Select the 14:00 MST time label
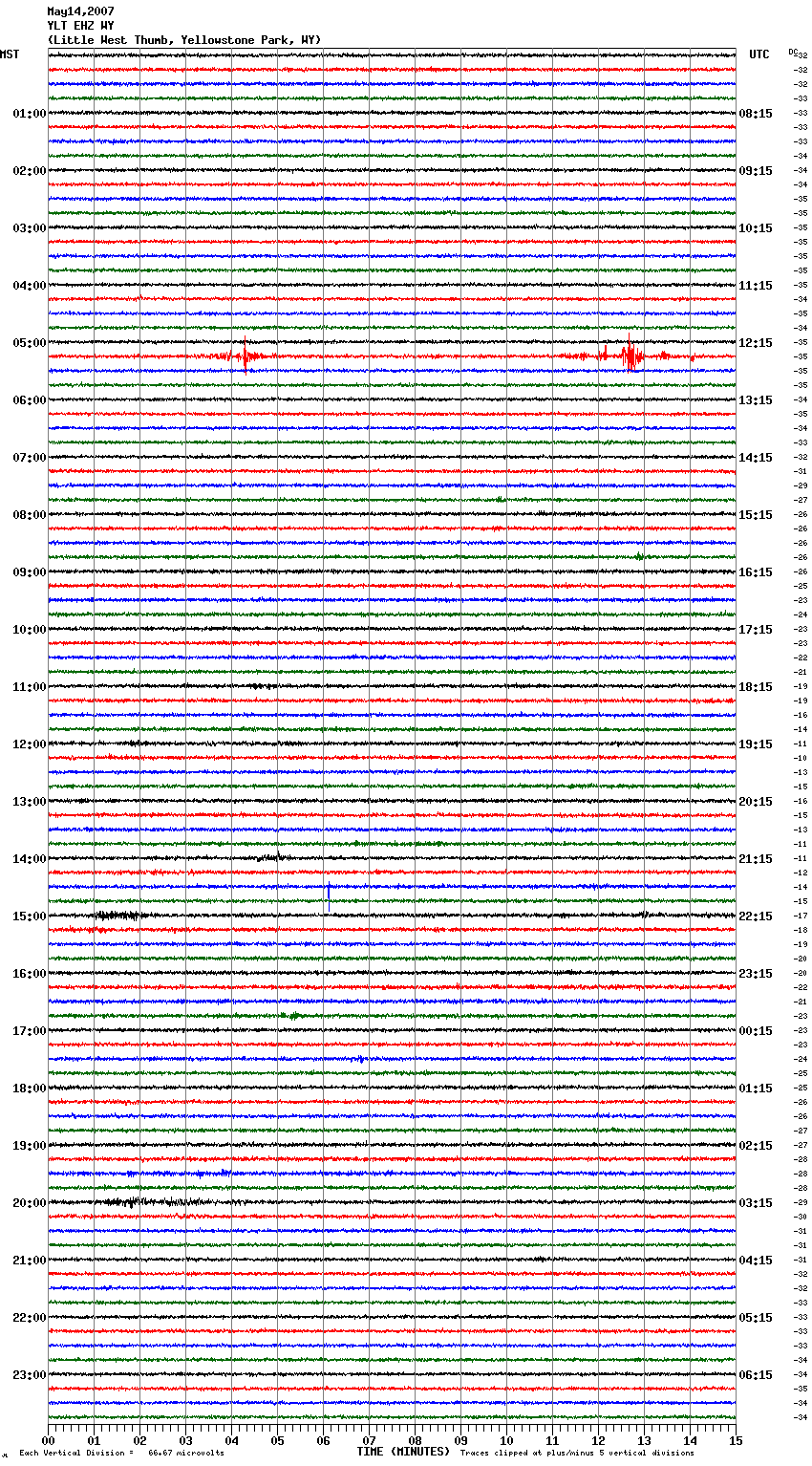This screenshot has width=812, height=1466. pos(30,859)
